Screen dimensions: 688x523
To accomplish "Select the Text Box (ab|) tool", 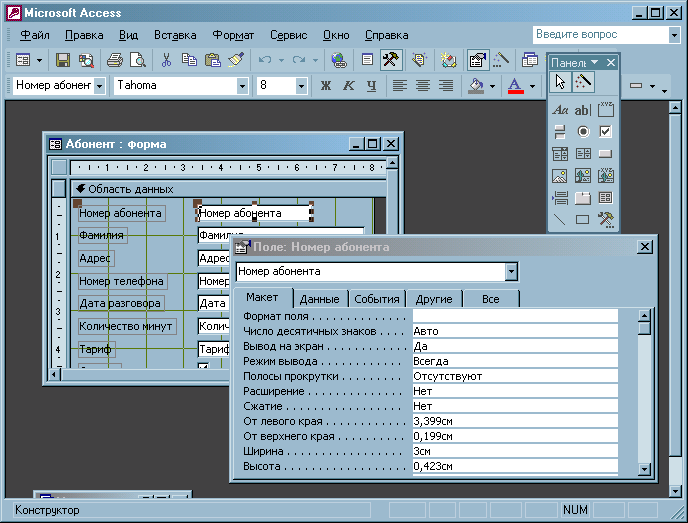I will [x=583, y=110].
